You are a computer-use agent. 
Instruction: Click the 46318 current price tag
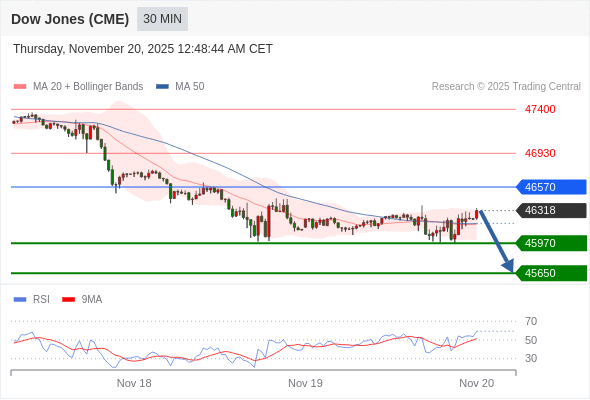551,210
